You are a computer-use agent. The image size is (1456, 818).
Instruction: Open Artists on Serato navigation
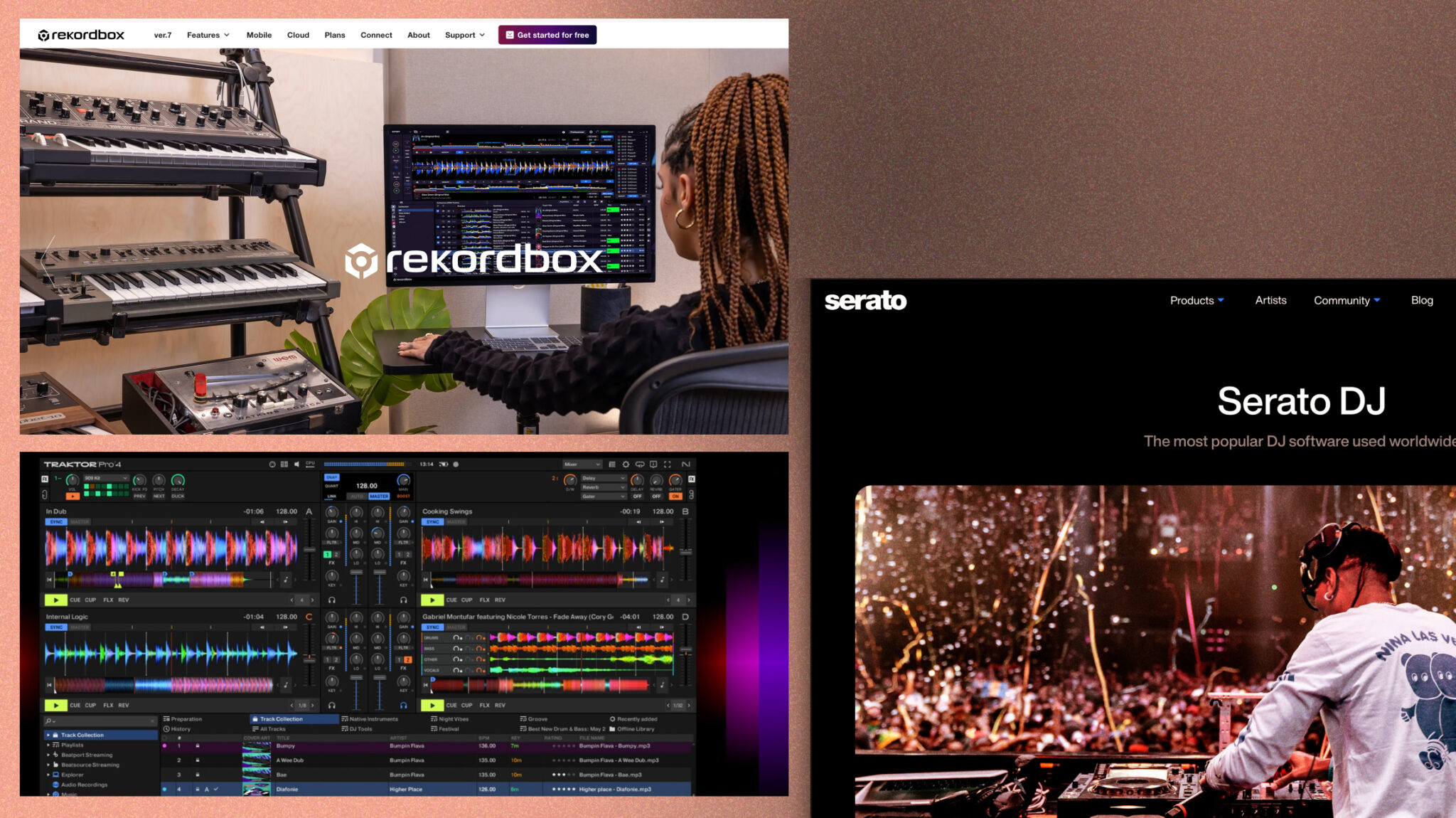coord(1270,300)
